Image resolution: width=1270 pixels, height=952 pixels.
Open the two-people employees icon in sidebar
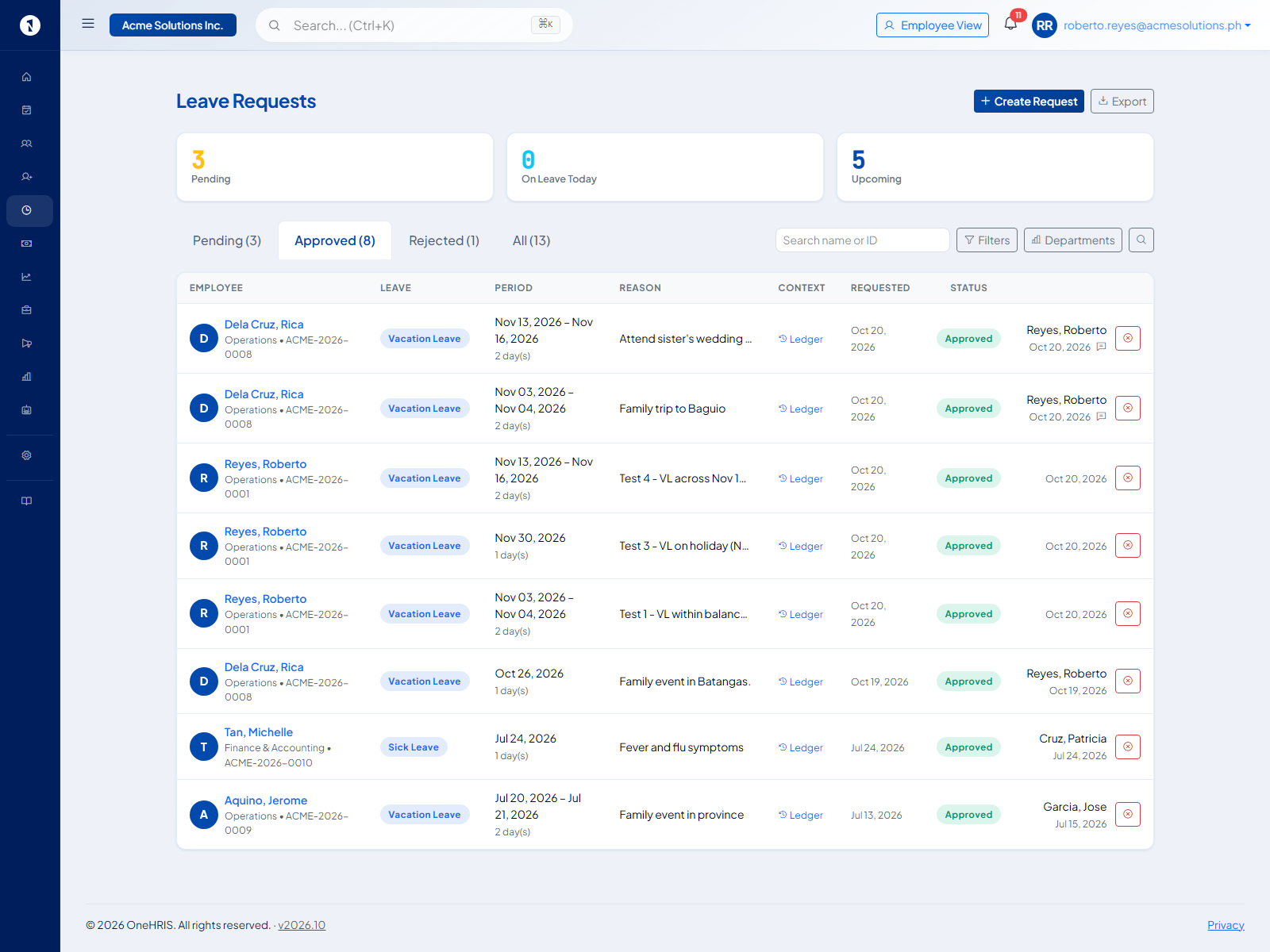point(26,144)
